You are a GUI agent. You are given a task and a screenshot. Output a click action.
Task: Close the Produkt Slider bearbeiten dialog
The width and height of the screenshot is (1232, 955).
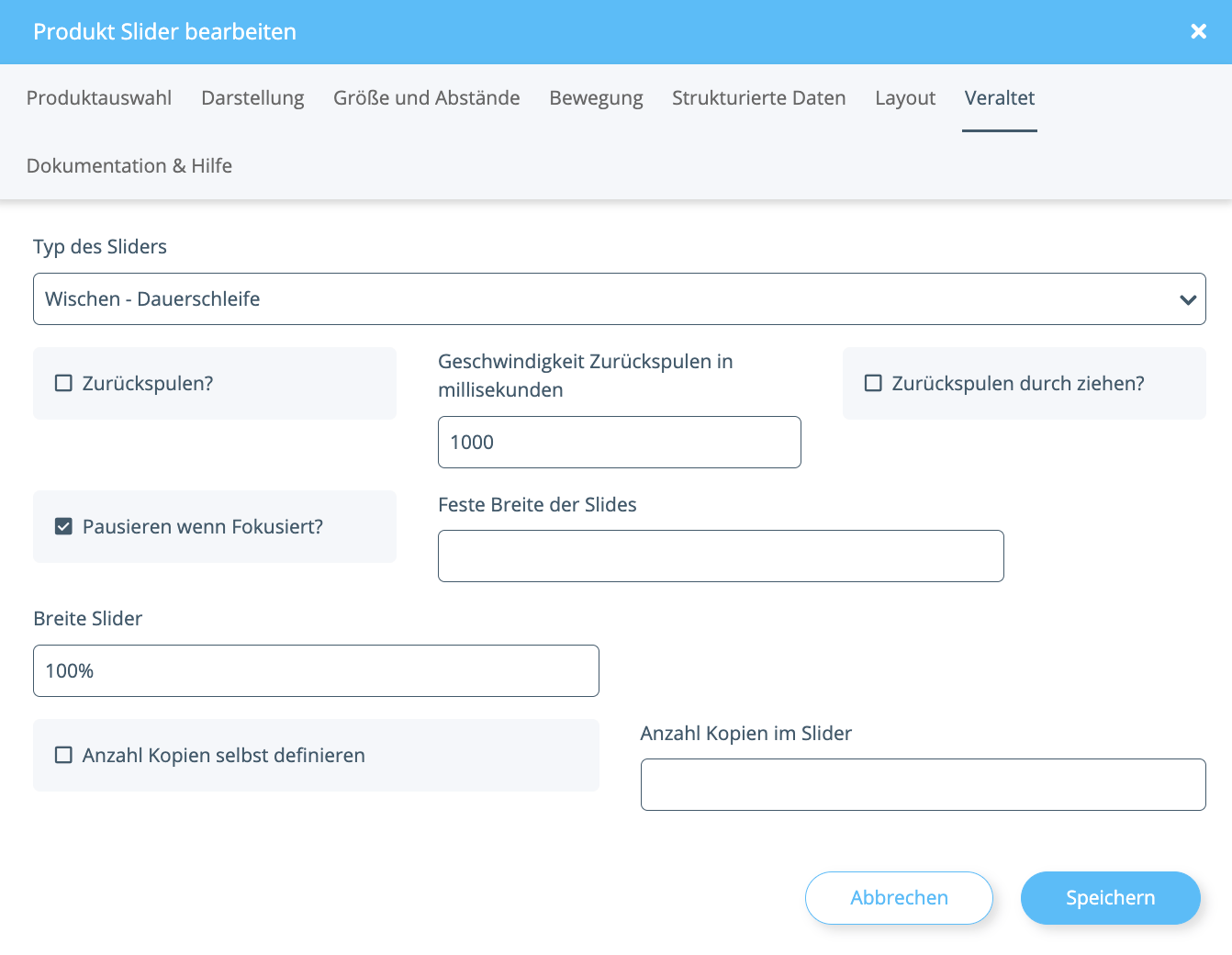(1198, 32)
